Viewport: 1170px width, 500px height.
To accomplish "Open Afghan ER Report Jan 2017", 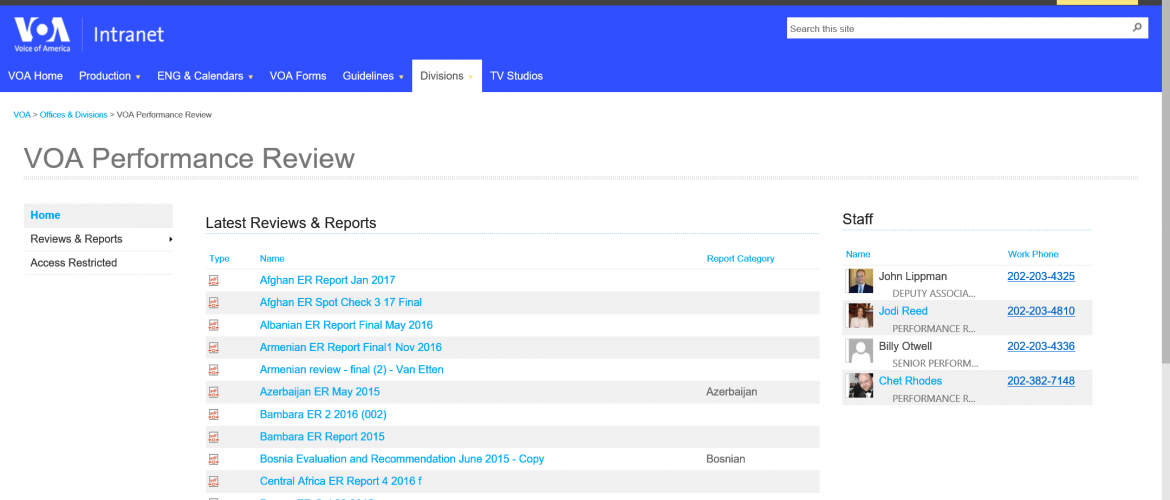I will 328,281.
